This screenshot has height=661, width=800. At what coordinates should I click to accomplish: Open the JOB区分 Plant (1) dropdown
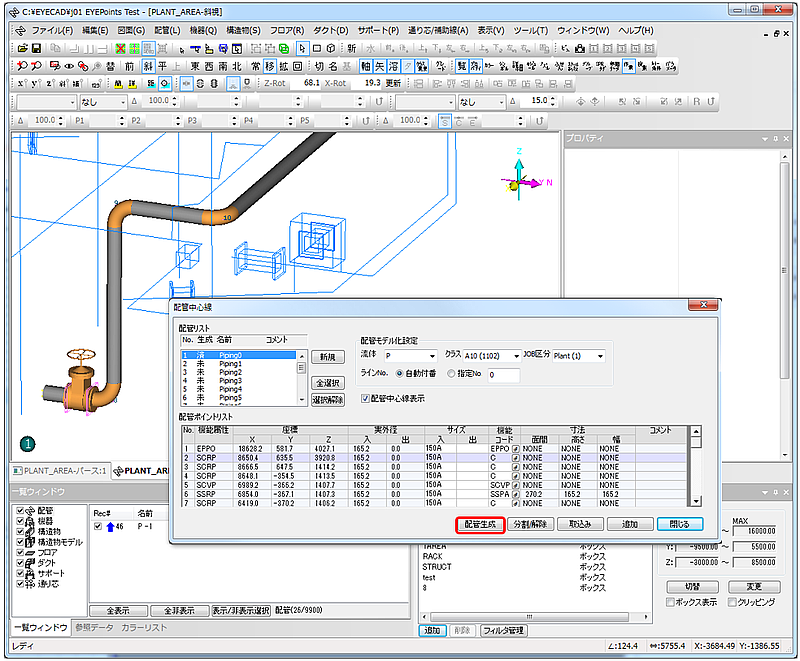(x=579, y=356)
